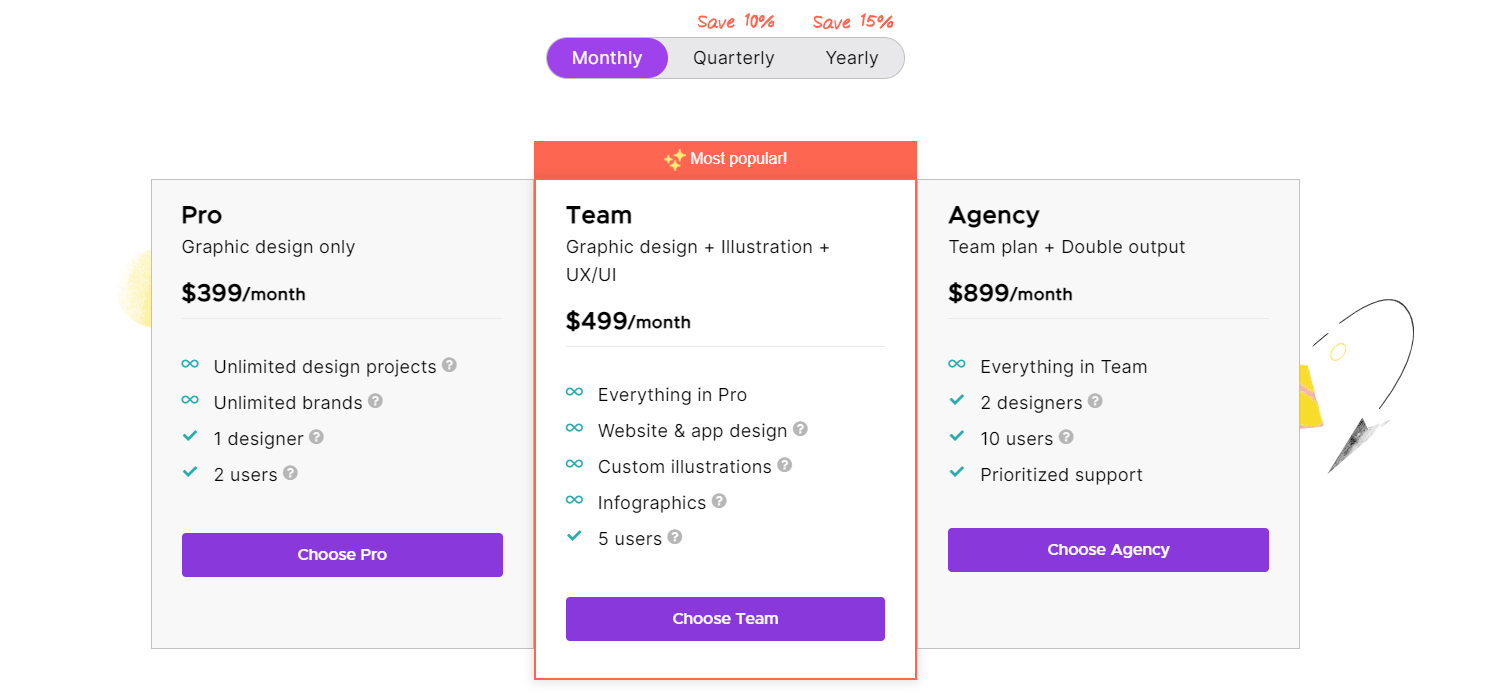Click help icon beside Unlimited design projects
1493x699 pixels.
point(450,365)
